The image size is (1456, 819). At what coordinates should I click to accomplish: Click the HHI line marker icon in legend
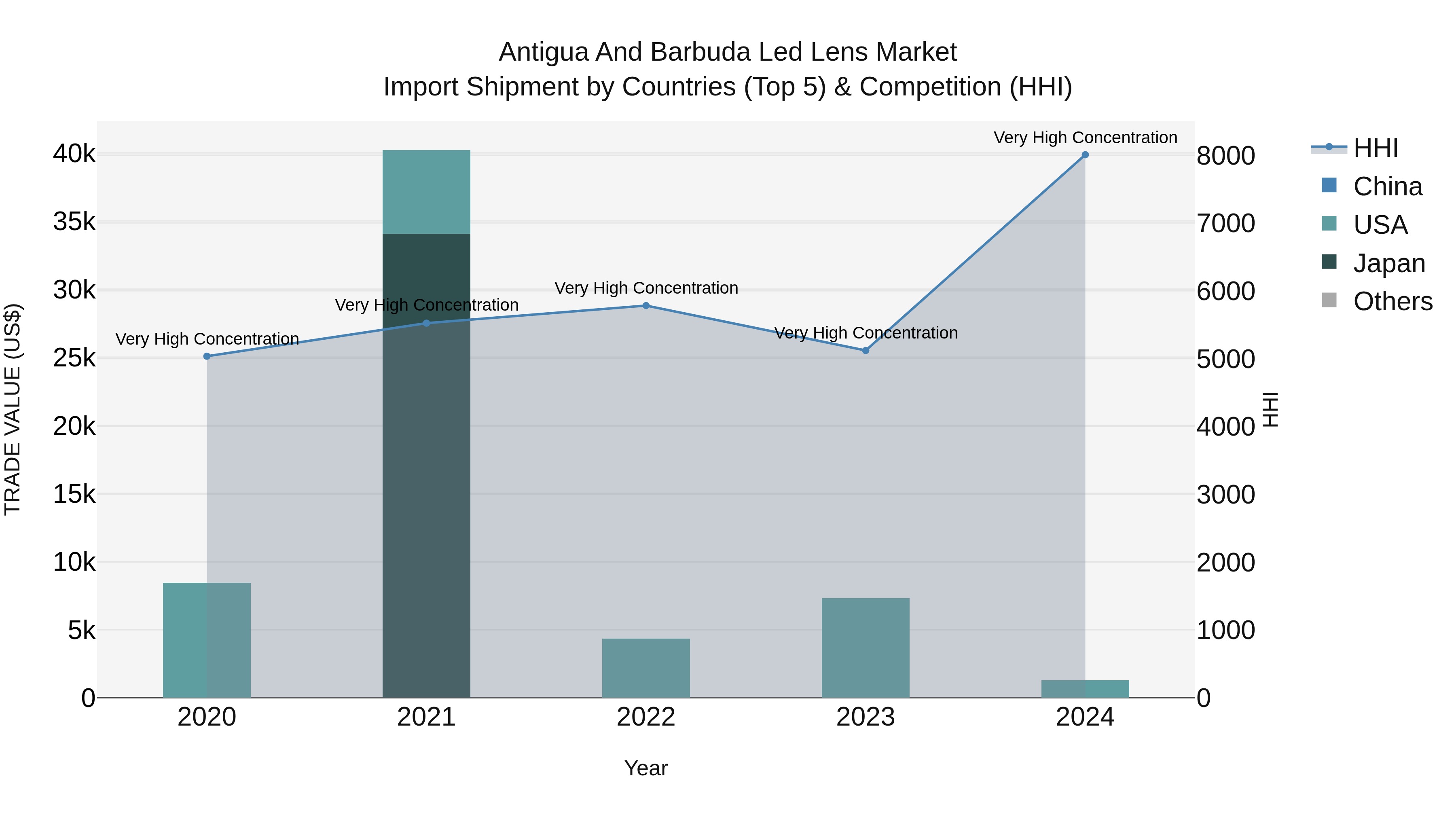coord(1329,148)
